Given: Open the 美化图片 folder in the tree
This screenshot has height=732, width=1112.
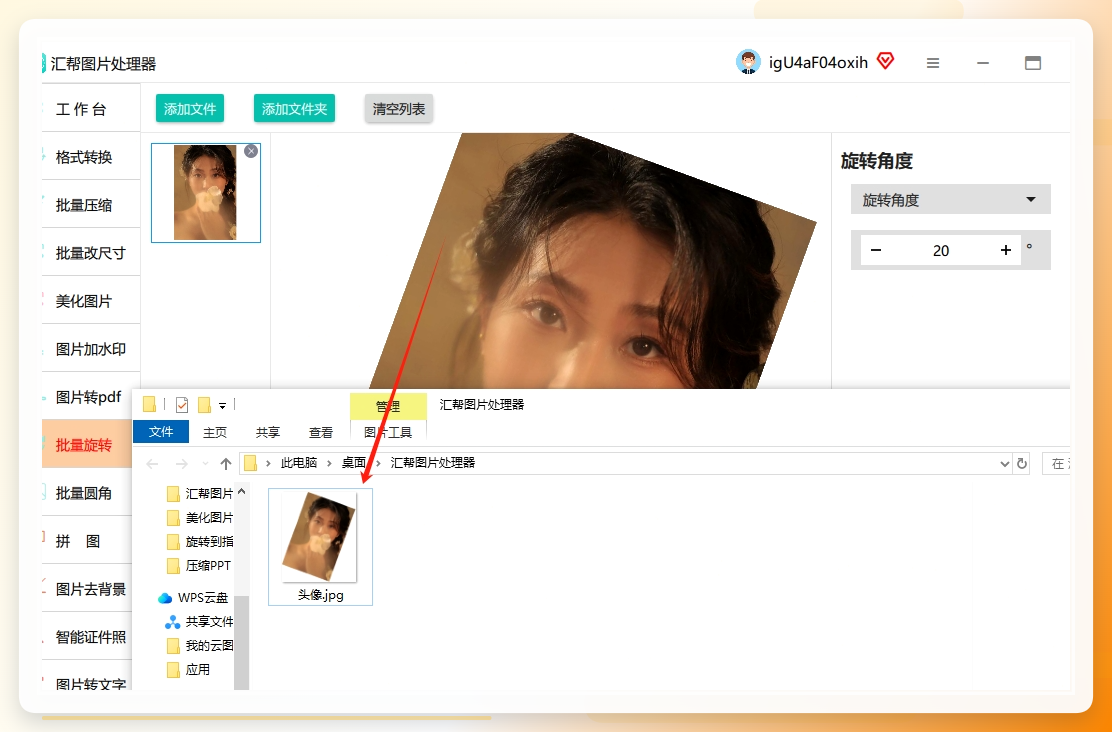Looking at the screenshot, I should 201,517.
